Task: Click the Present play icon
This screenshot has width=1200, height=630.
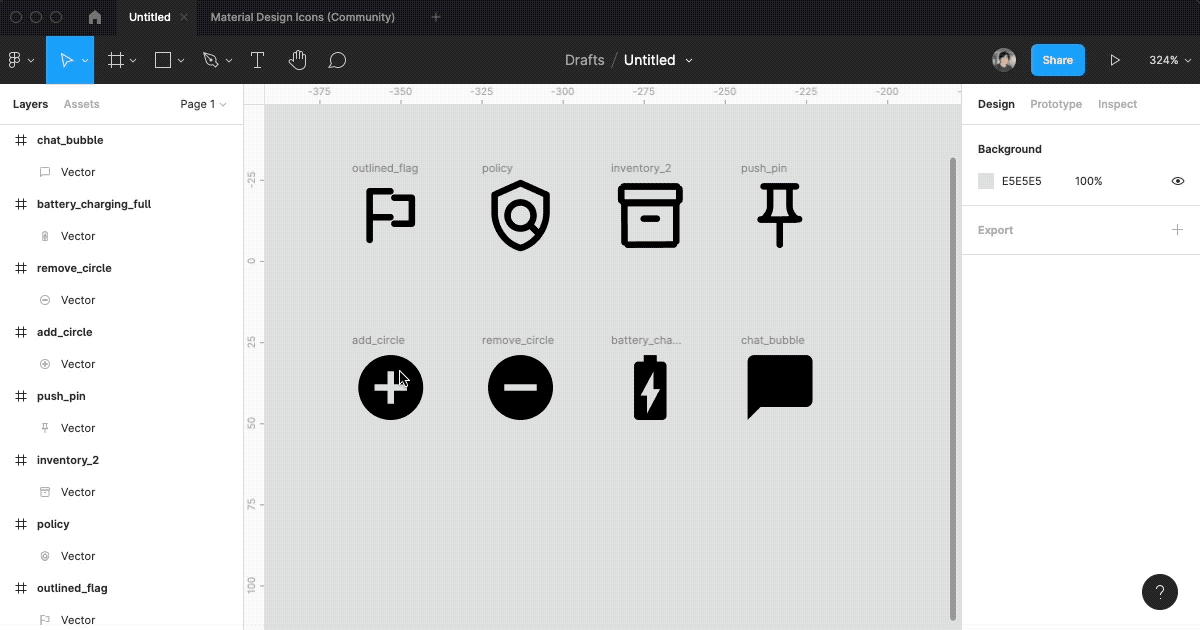Action: [1115, 60]
